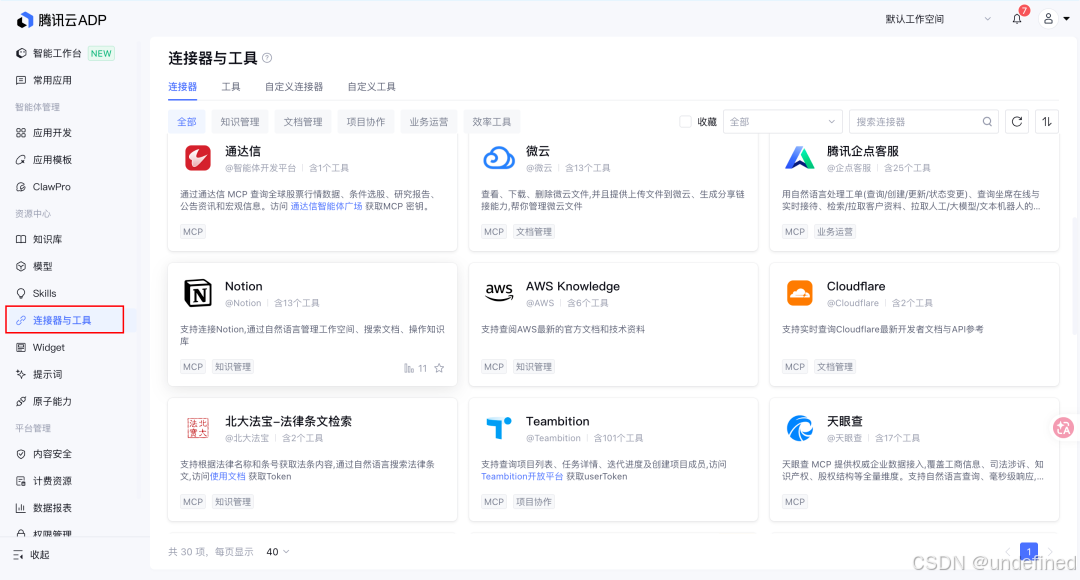1080x580 pixels.
Task: Click 文档管理 tag on Cloudflare card
Action: tap(835, 367)
